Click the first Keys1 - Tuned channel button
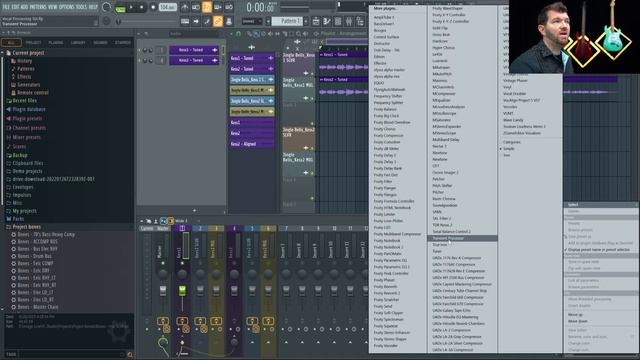This screenshot has height=360, width=640. [x=194, y=50]
